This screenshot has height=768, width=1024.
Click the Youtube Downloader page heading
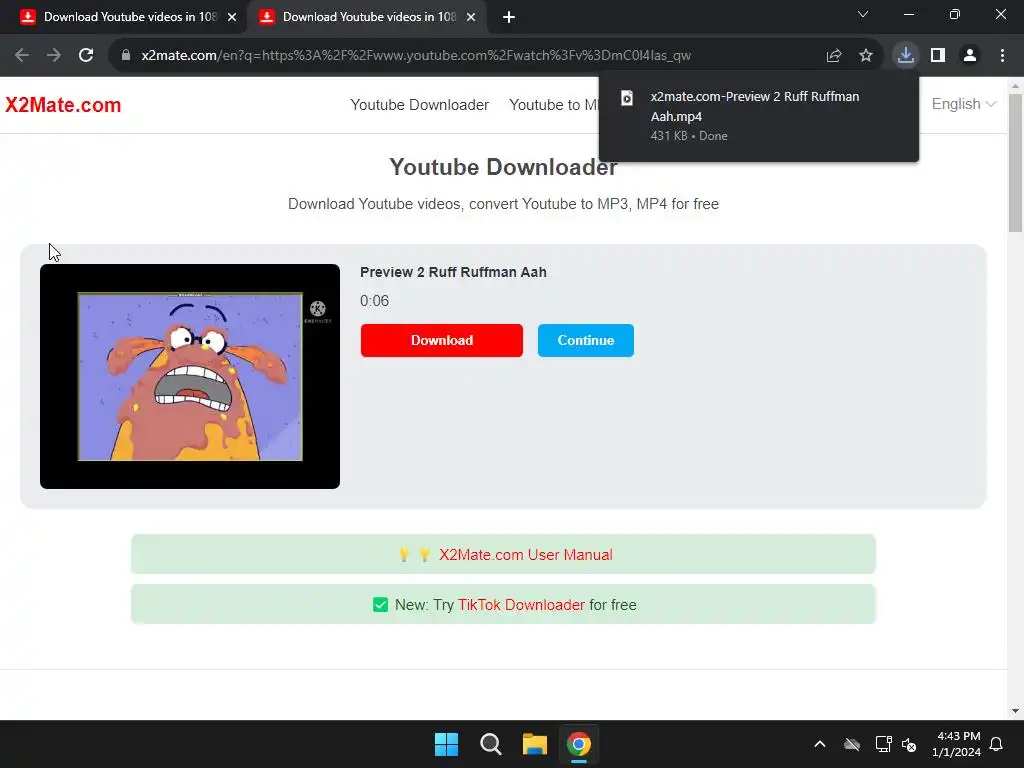(x=504, y=167)
